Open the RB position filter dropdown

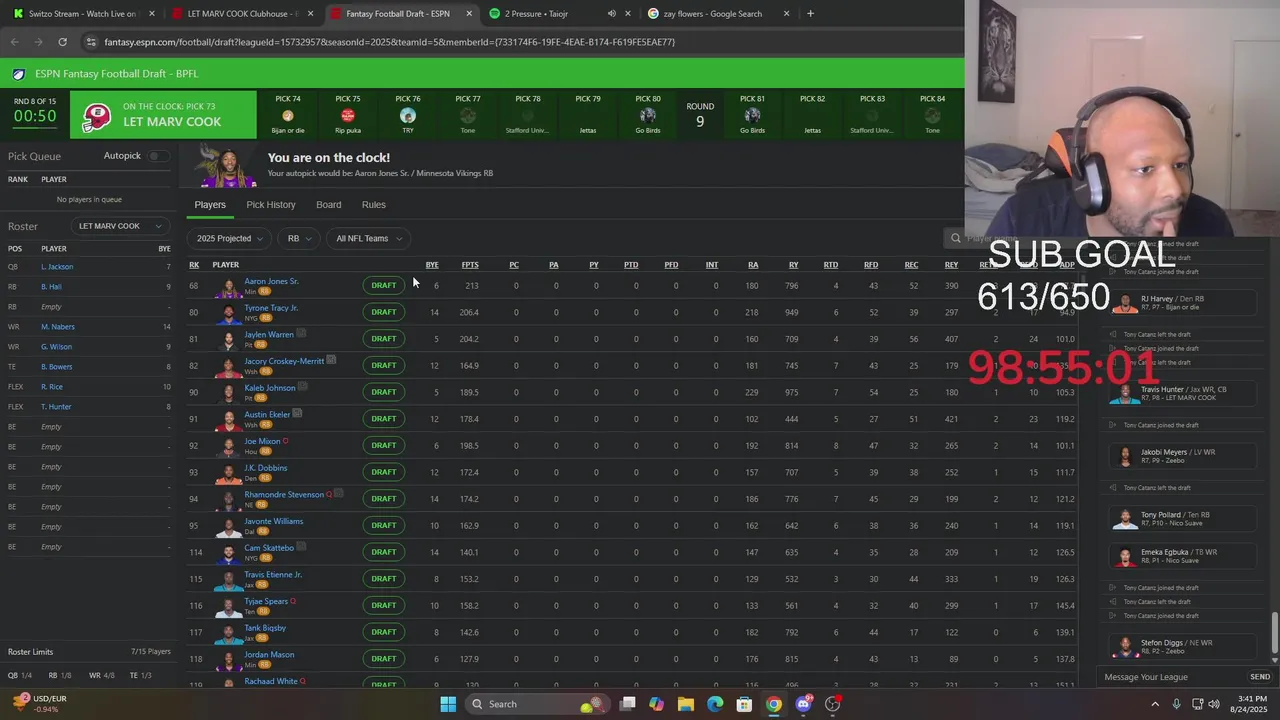299,238
